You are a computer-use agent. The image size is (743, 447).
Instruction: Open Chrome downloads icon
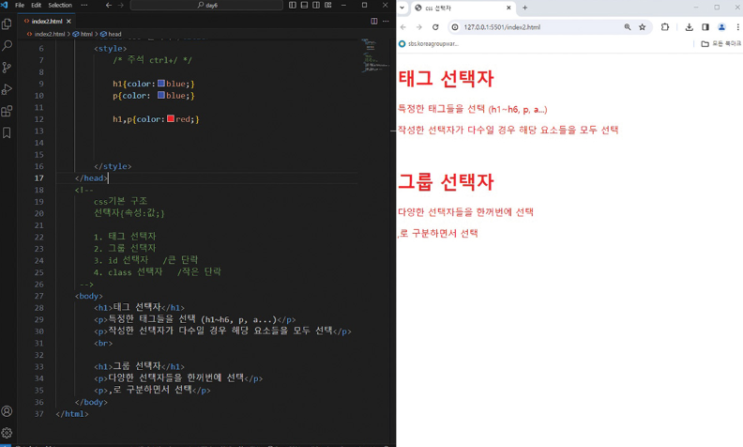[x=689, y=27]
